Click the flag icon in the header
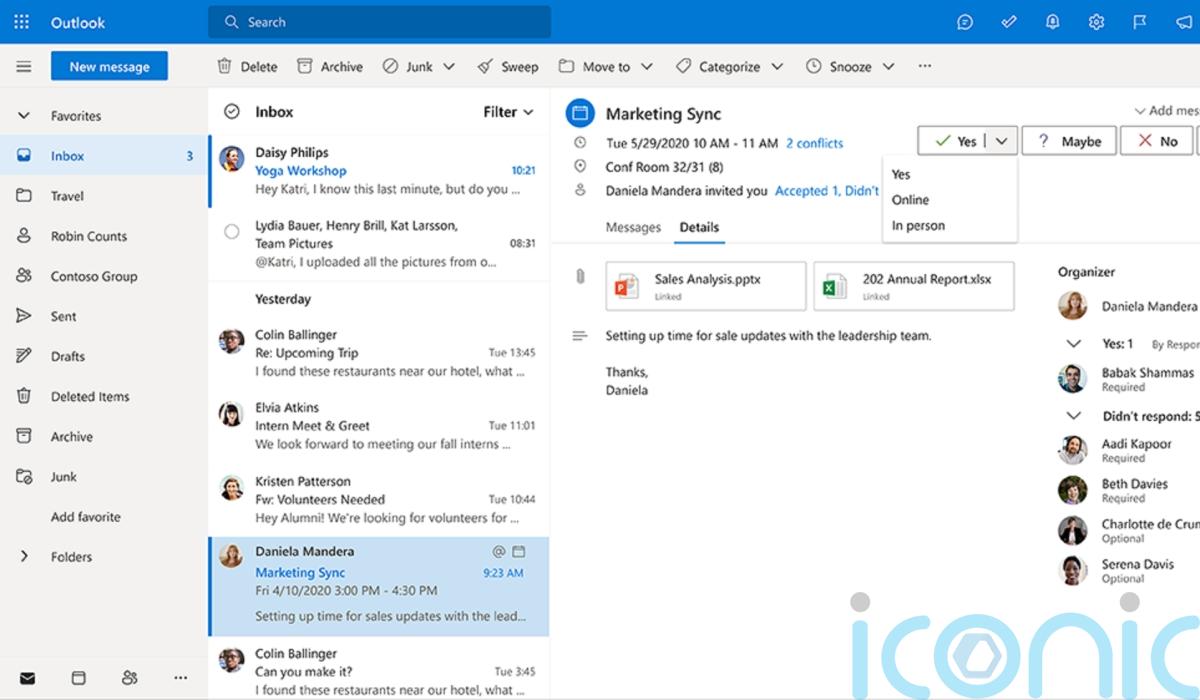The width and height of the screenshot is (1200, 700). (1140, 22)
